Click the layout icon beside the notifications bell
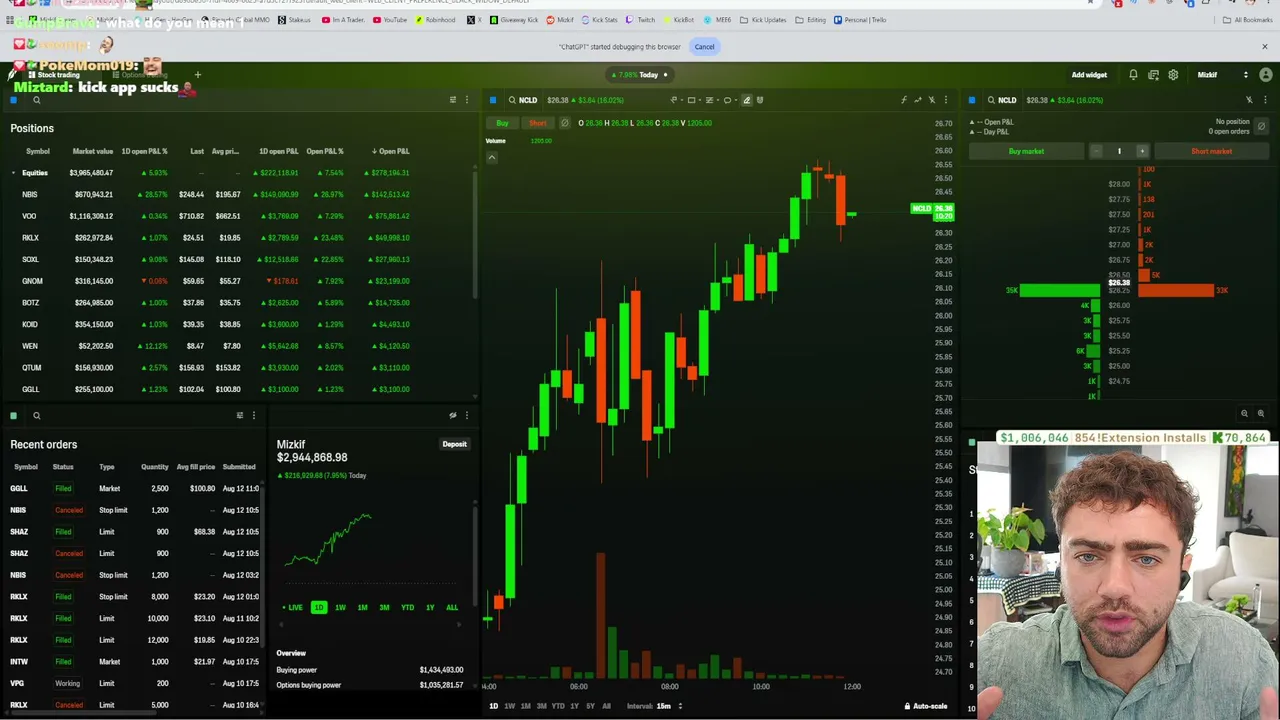 coord(1153,75)
